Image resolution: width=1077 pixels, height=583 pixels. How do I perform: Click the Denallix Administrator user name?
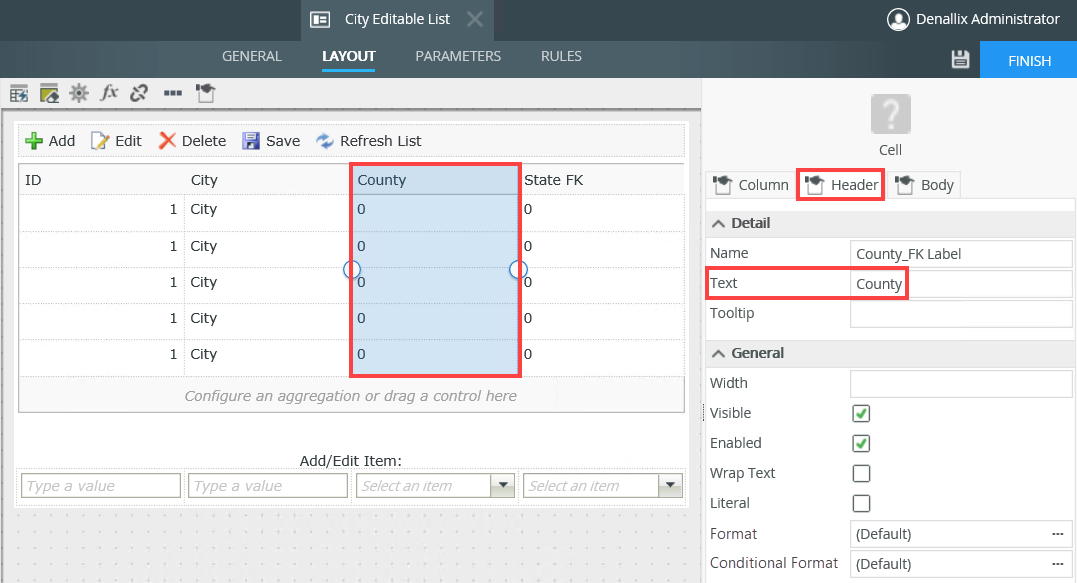pos(988,19)
